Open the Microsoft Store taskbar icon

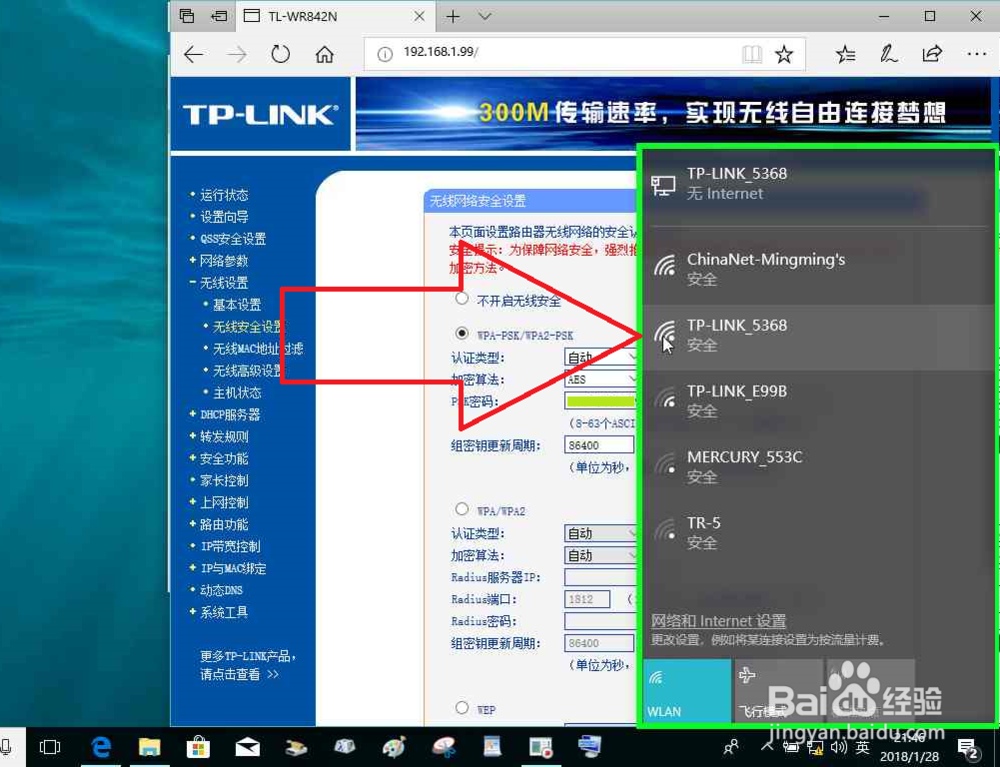click(198, 747)
